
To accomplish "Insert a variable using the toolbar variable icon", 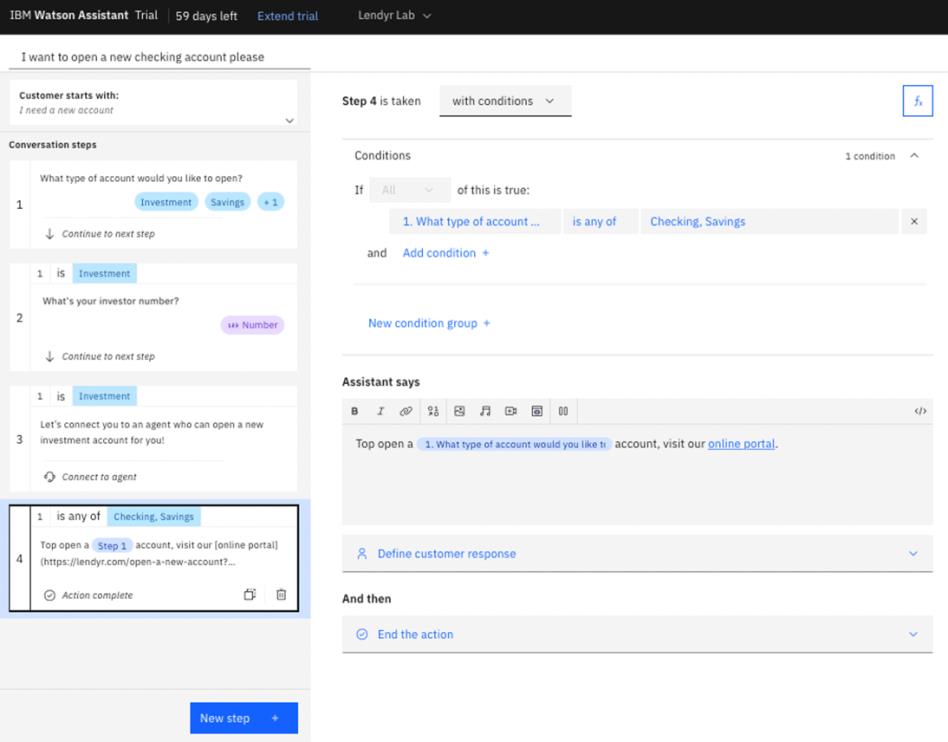I will [x=433, y=411].
